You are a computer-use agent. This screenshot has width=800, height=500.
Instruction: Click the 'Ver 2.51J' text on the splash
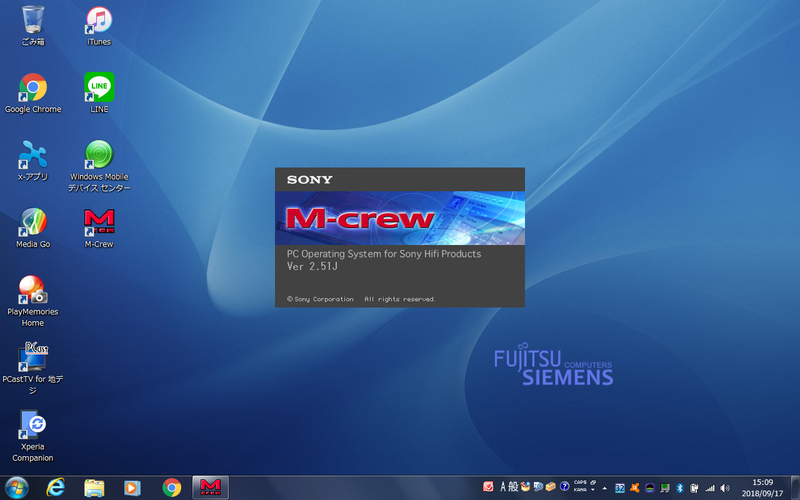312,266
